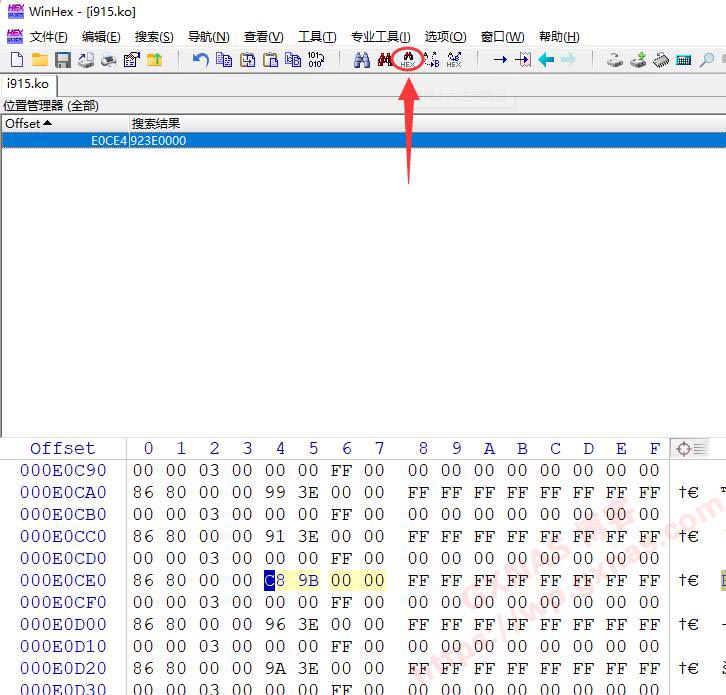Navigate back with the blue left arrow
Viewport: 726px width, 695px height.
(x=546, y=60)
